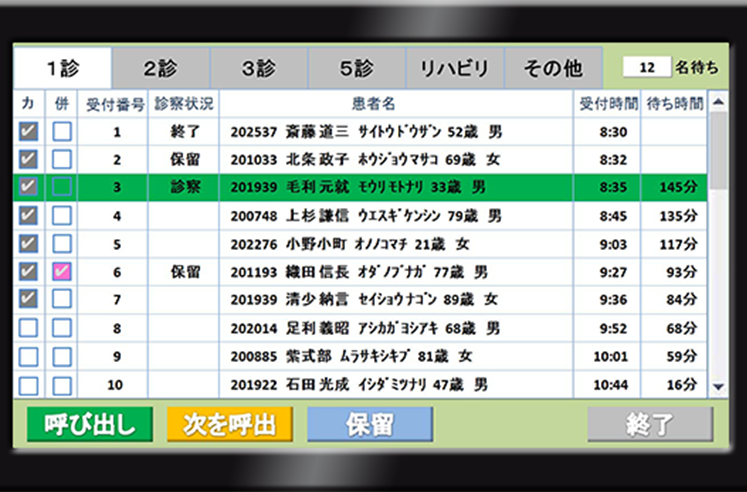The width and height of the screenshot is (747, 492).
Task: Uncheck the カ checkbox for reception number 1
Action: (28, 131)
